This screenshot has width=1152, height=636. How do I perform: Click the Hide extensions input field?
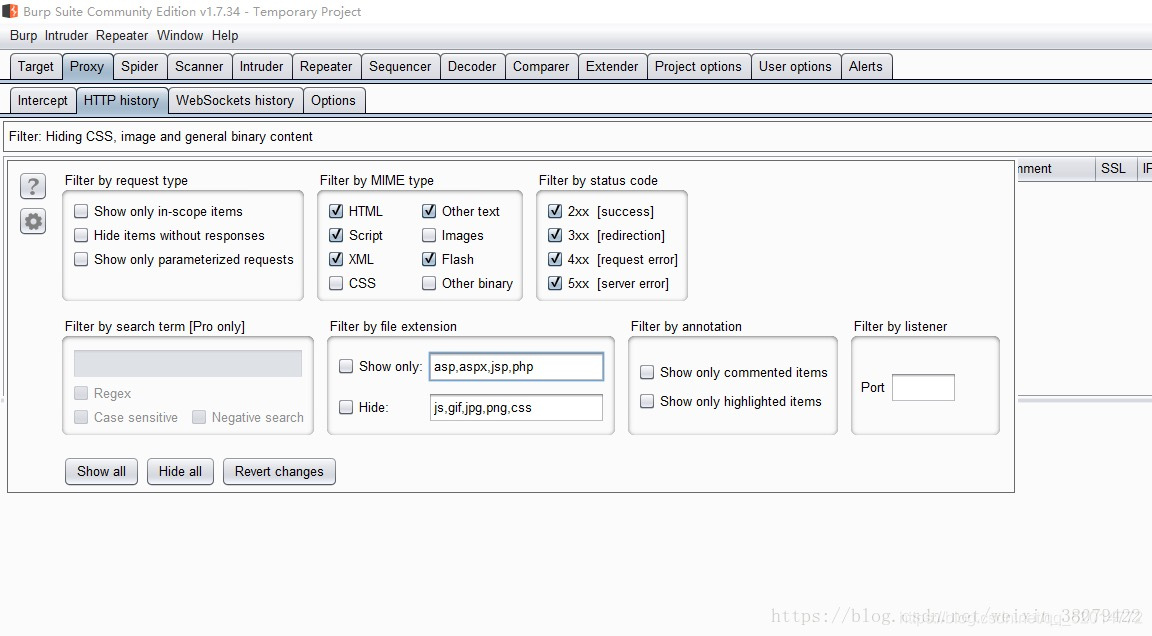coord(516,408)
